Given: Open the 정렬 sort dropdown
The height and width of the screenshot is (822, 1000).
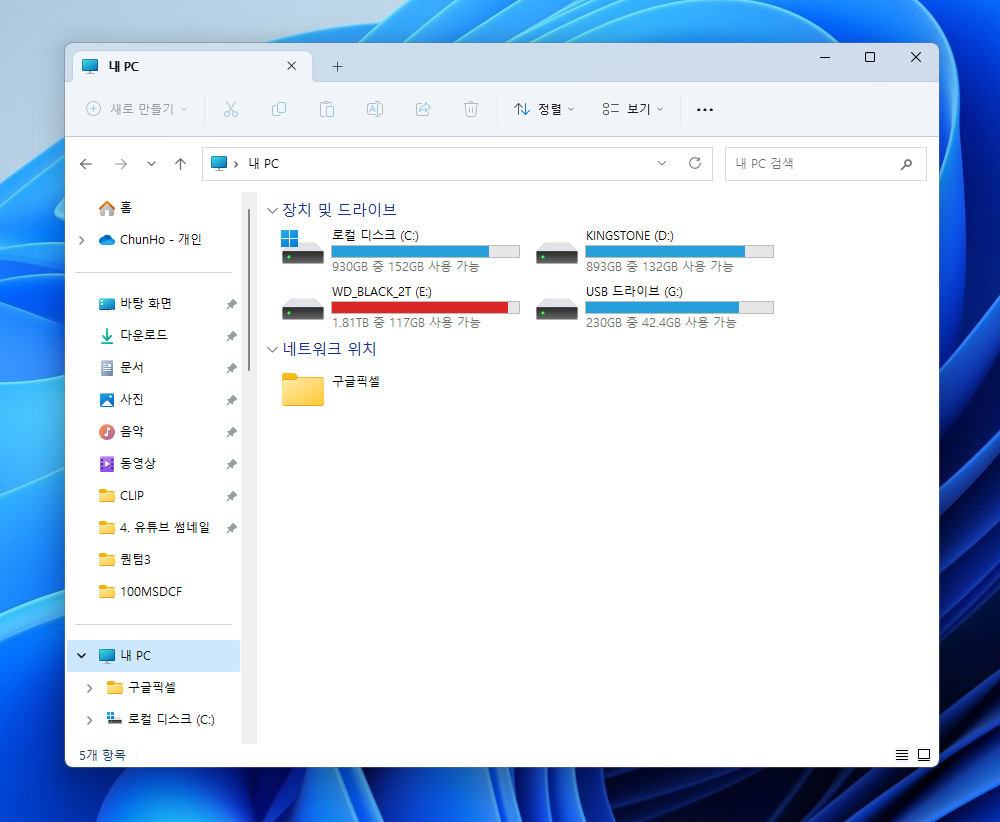Looking at the screenshot, I should [544, 109].
